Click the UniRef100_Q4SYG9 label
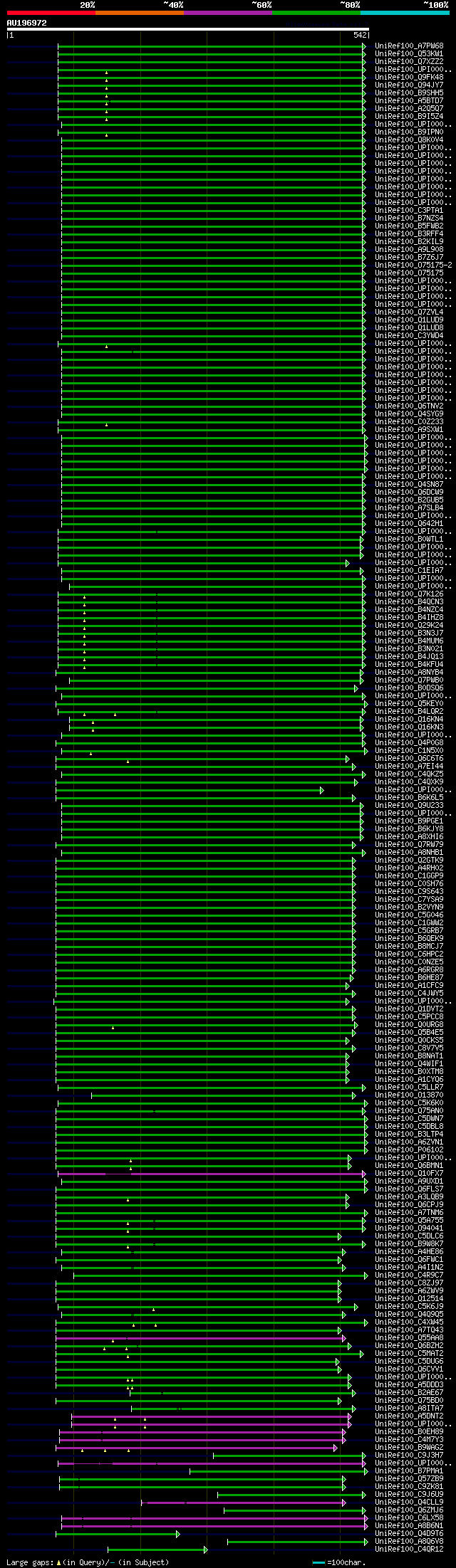Image resolution: width=456 pixels, height=1568 pixels. coord(409,414)
